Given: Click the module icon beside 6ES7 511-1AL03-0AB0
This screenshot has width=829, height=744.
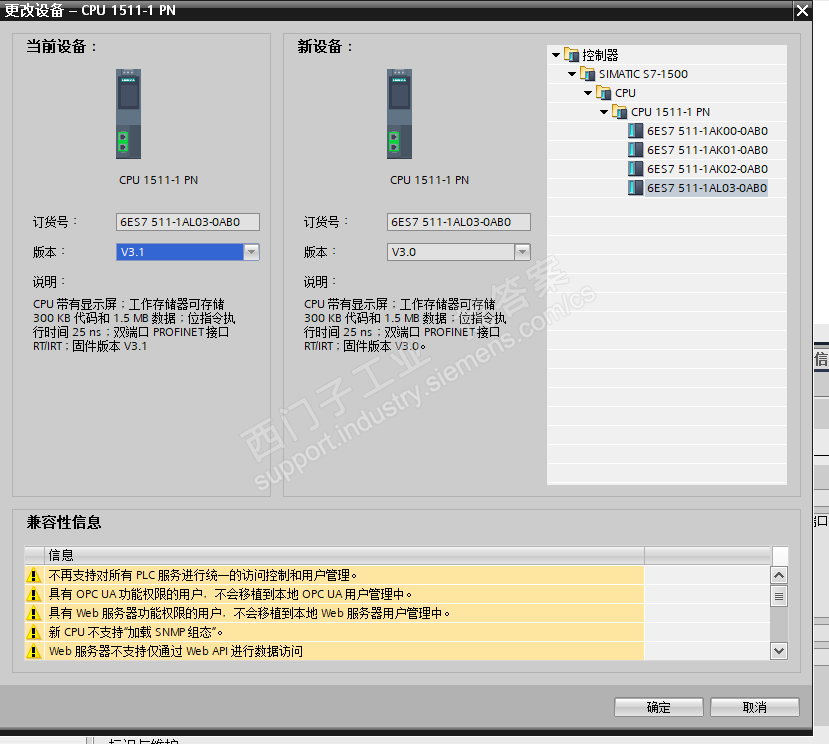Looking at the screenshot, I should [x=635, y=188].
